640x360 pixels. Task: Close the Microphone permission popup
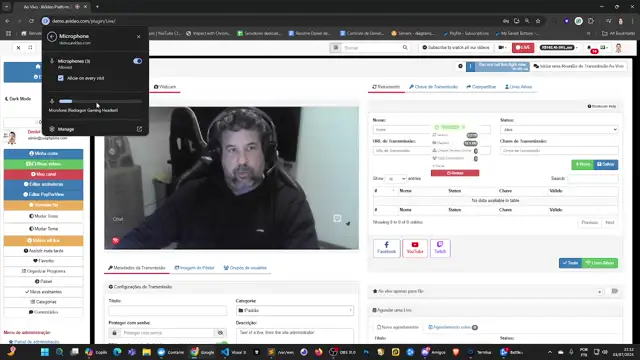pos(139,37)
